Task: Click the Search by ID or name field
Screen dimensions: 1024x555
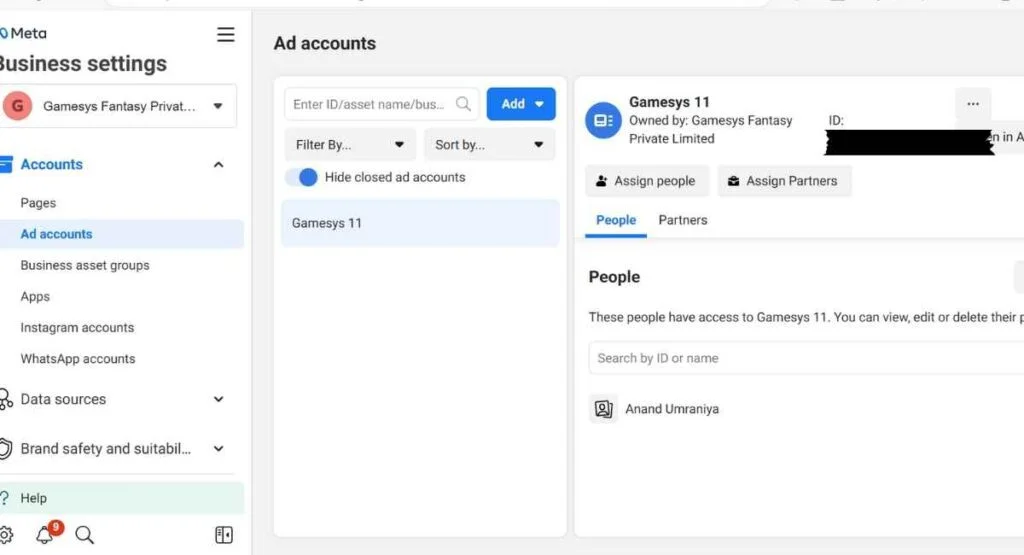Action: point(800,358)
